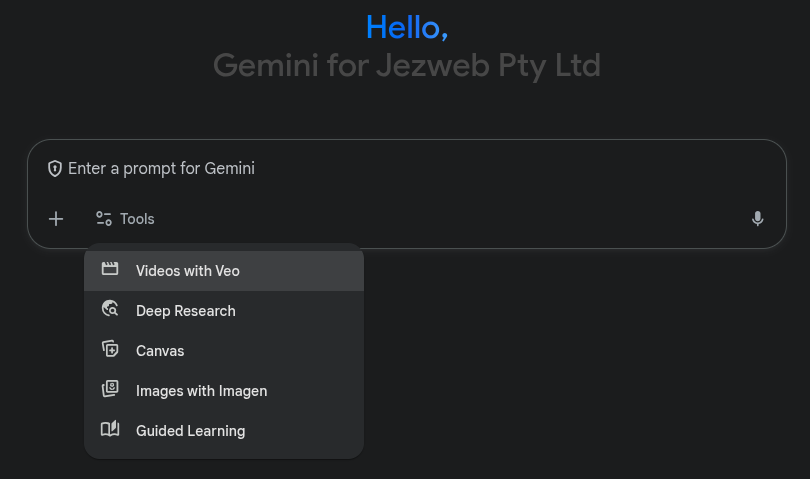Select the "Videos with Veo" menu label
The image size is (810, 479).
click(188, 271)
